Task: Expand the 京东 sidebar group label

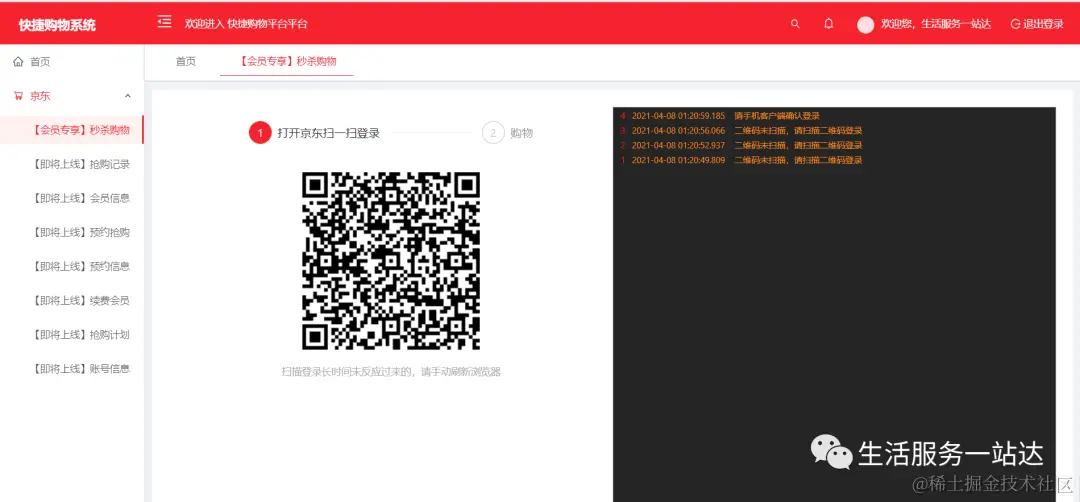Action: [40, 96]
